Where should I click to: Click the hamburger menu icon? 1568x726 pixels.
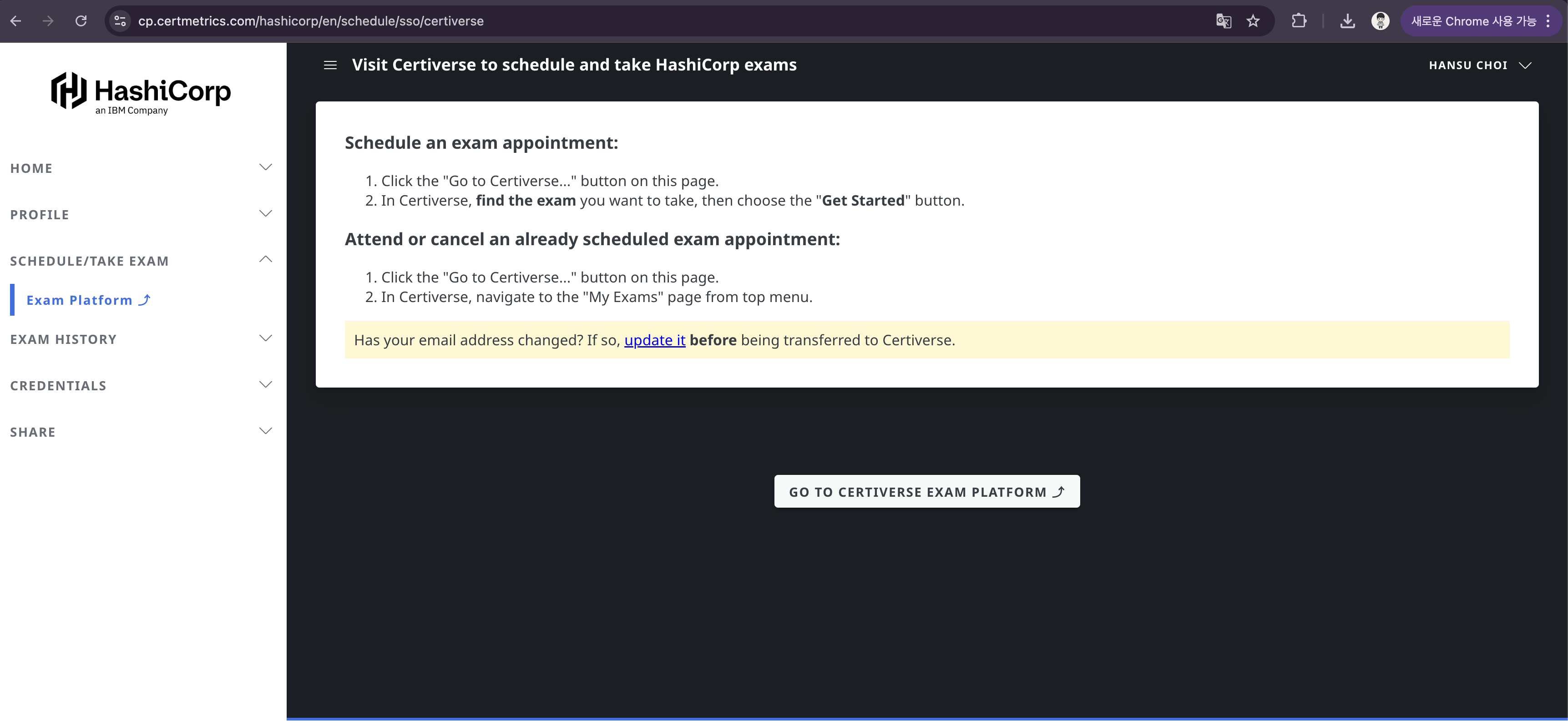(330, 65)
